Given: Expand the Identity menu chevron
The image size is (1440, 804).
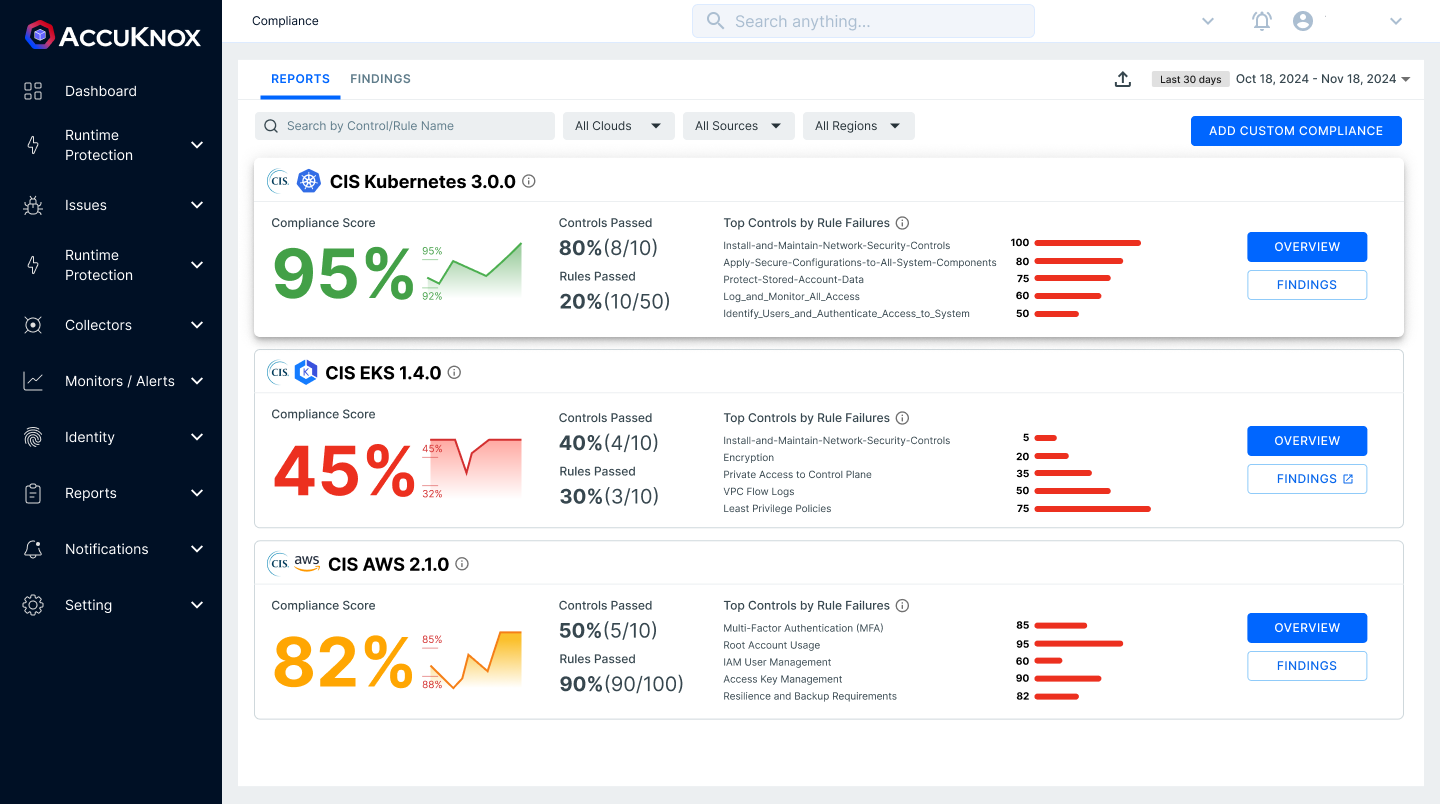Looking at the screenshot, I should pyautogui.click(x=197, y=437).
